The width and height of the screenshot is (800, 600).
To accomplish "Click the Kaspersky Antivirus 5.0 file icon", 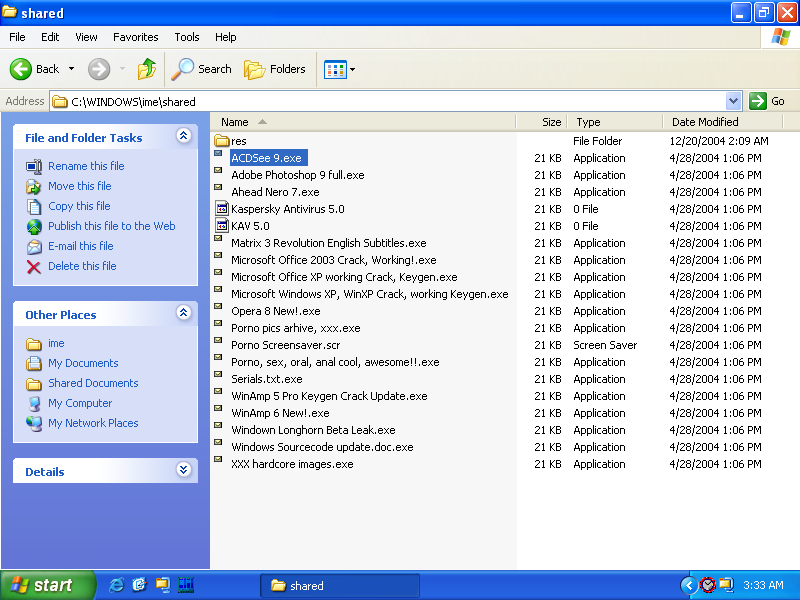I will pyautogui.click(x=222, y=209).
